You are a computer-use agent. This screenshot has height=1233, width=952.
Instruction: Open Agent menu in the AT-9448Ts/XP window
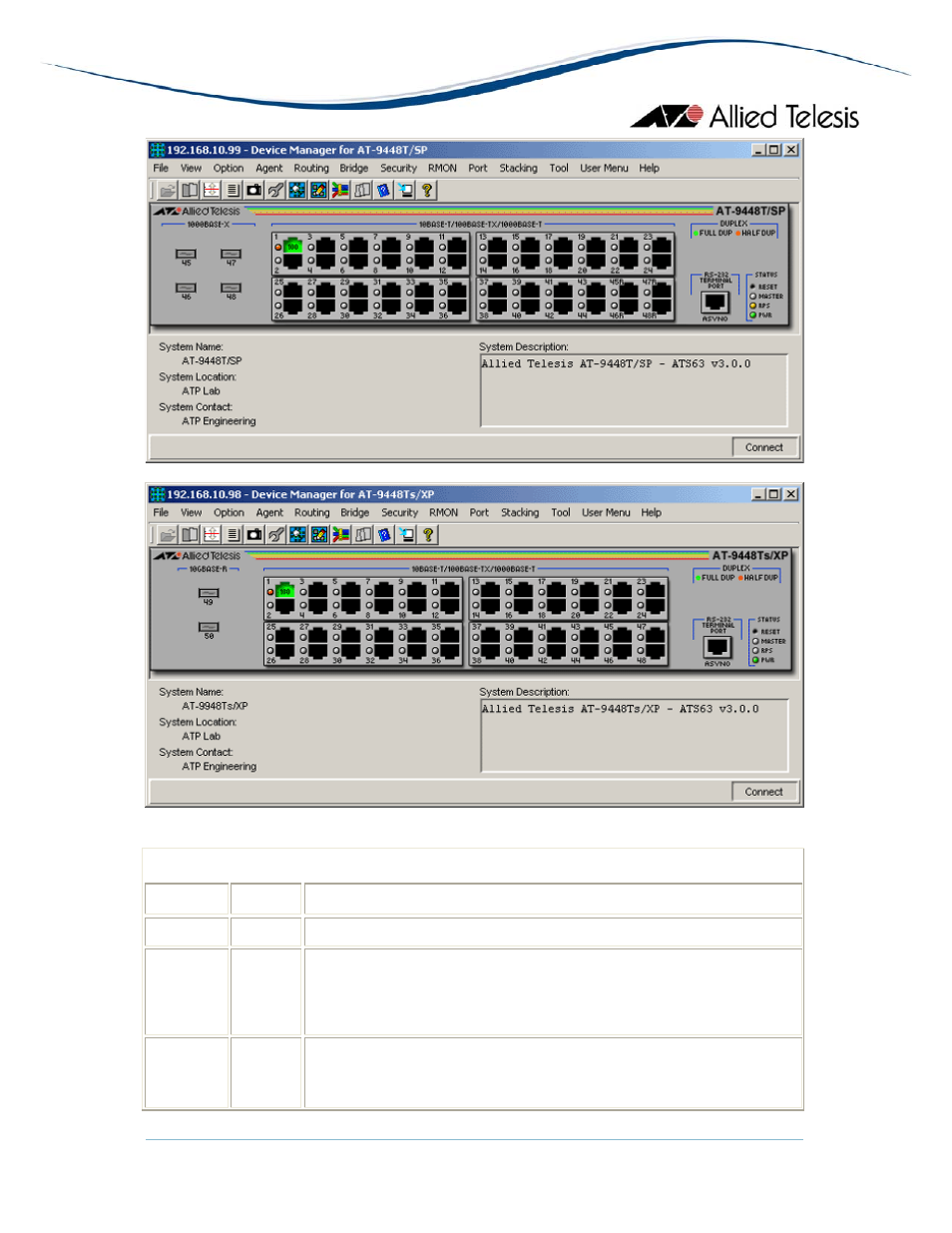pos(269,512)
